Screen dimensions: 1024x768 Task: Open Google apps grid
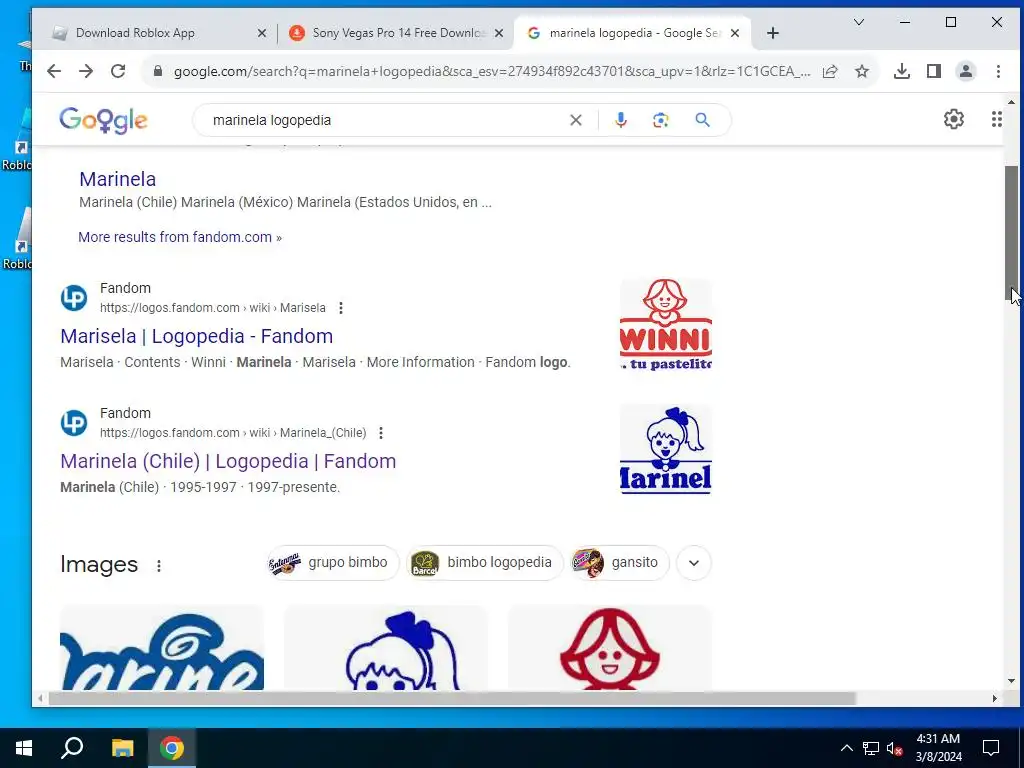tap(997, 119)
